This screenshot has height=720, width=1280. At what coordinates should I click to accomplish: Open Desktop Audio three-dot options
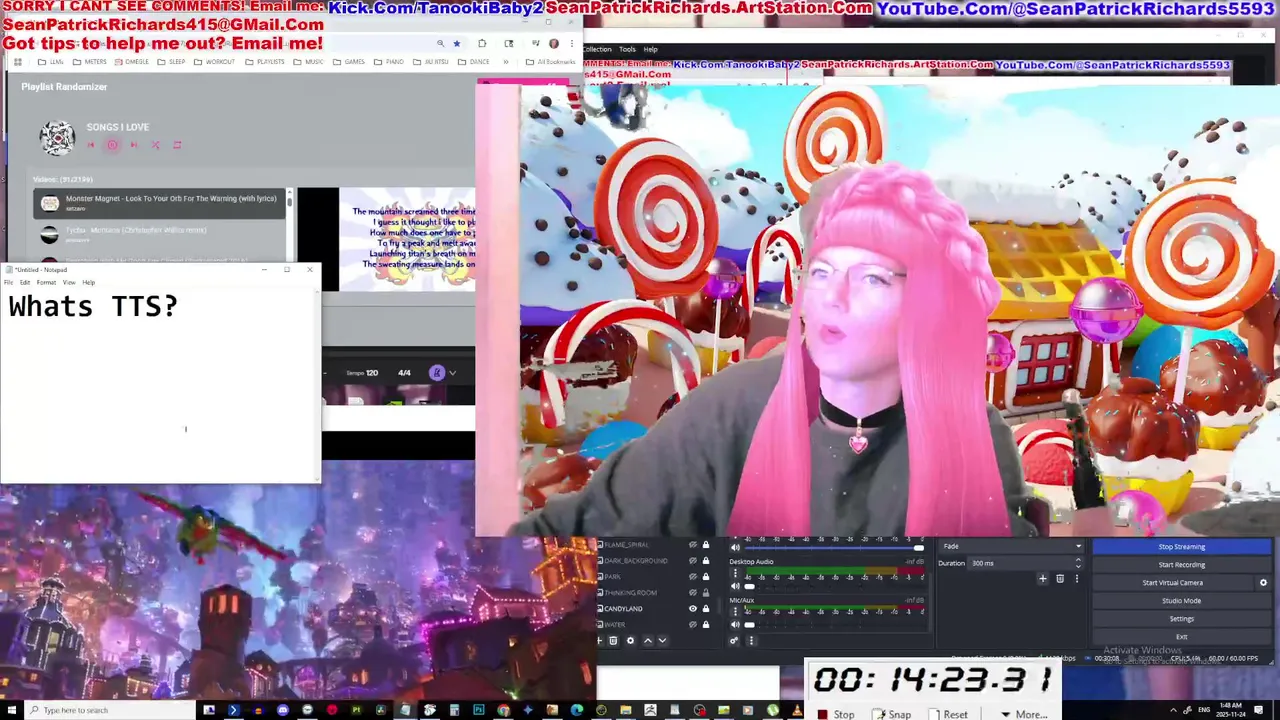[735, 573]
